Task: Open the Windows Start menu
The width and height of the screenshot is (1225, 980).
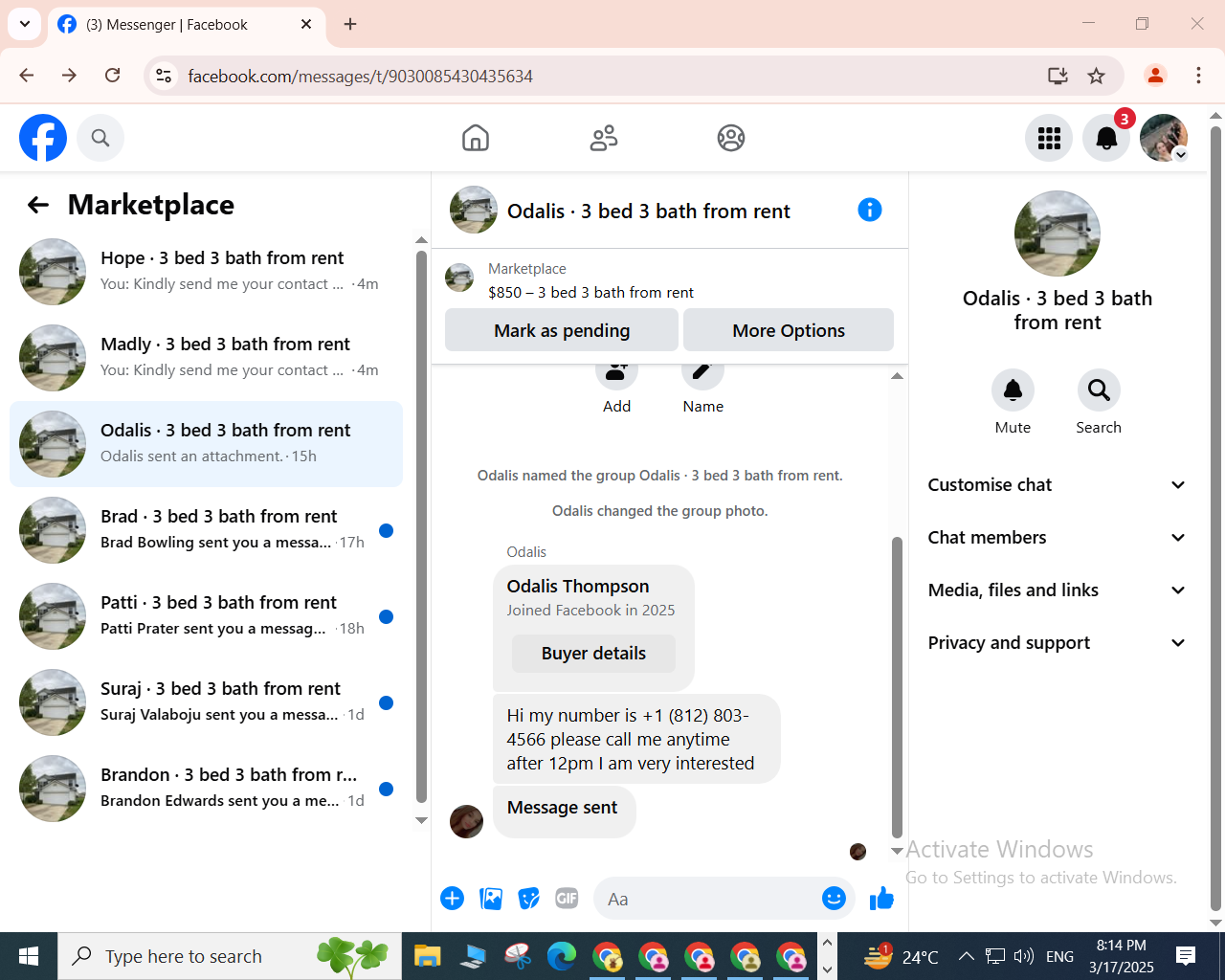Action: (x=29, y=956)
